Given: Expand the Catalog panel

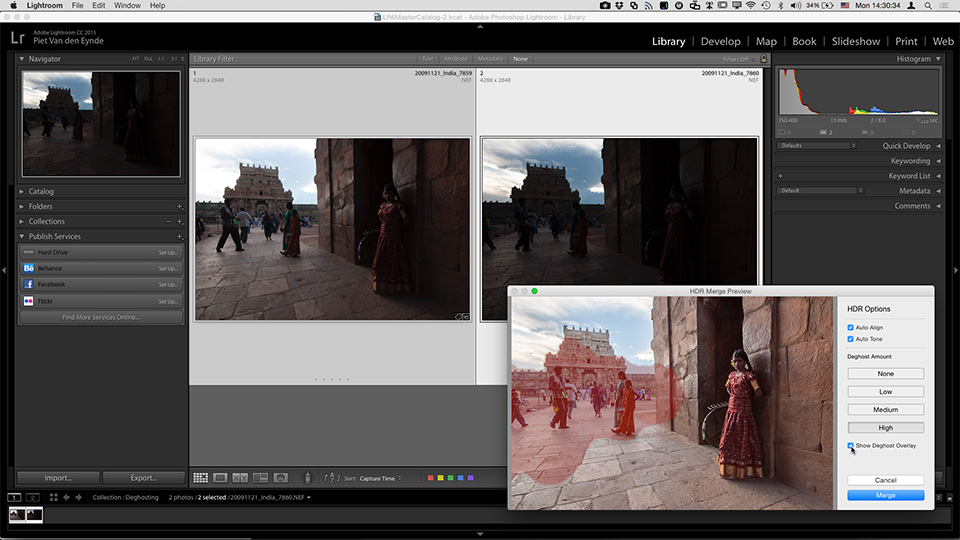Looking at the screenshot, I should [x=21, y=192].
